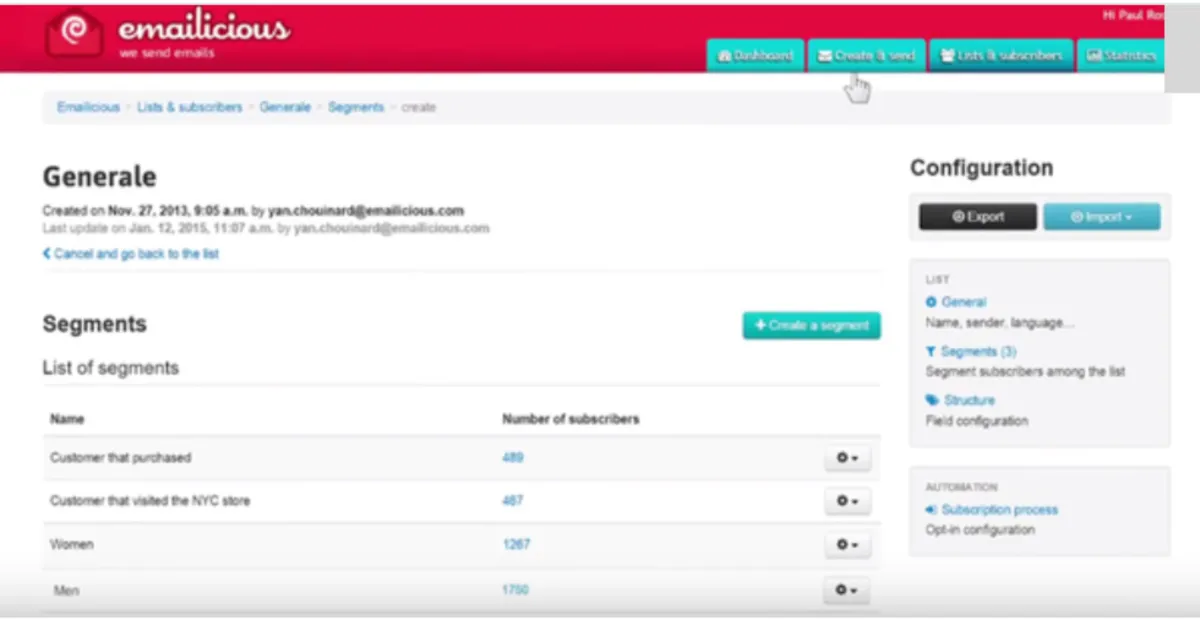The width and height of the screenshot is (1200, 620).
Task: Click Cancel and go back to the list
Action: tap(131, 254)
